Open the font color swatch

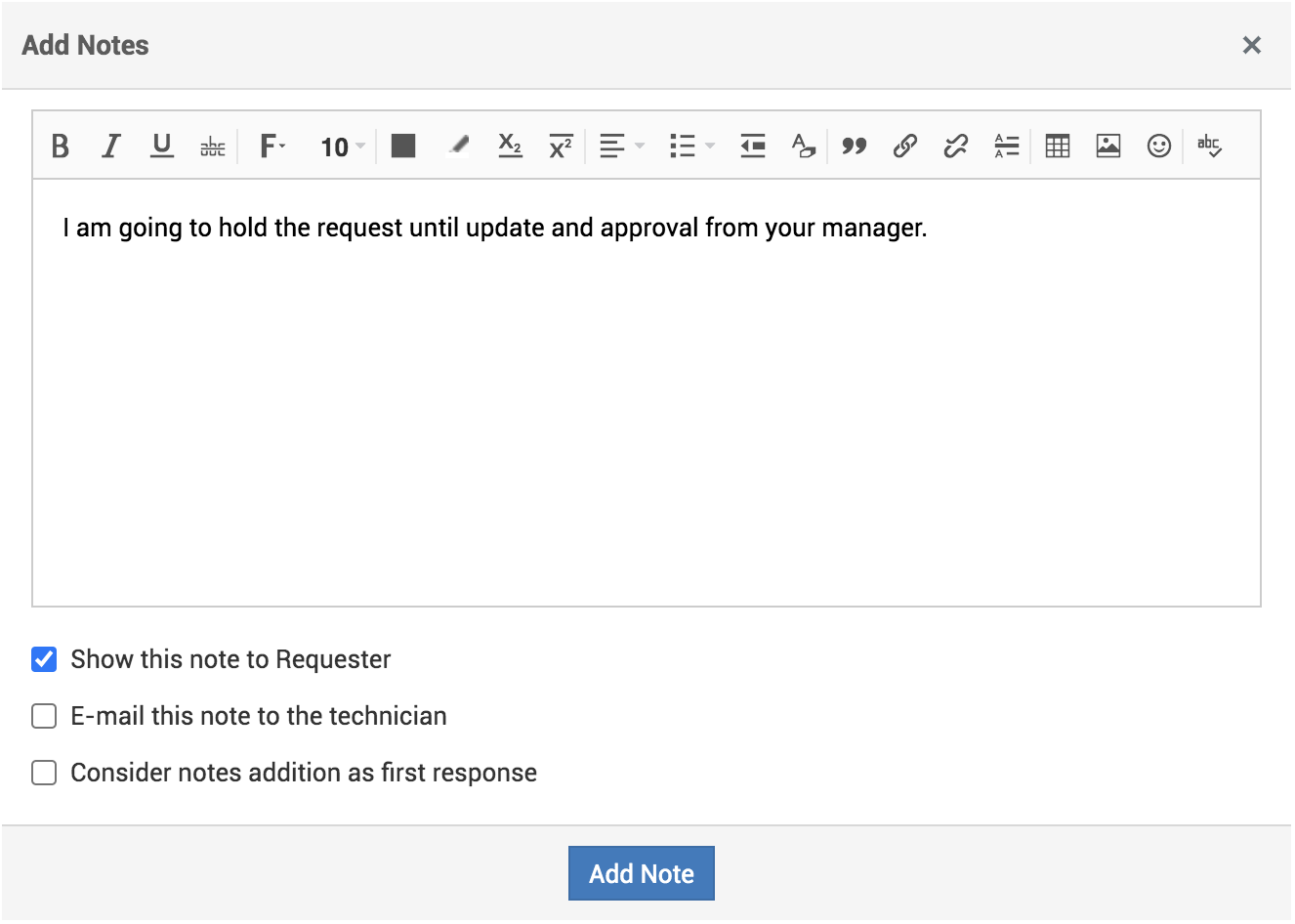point(403,147)
